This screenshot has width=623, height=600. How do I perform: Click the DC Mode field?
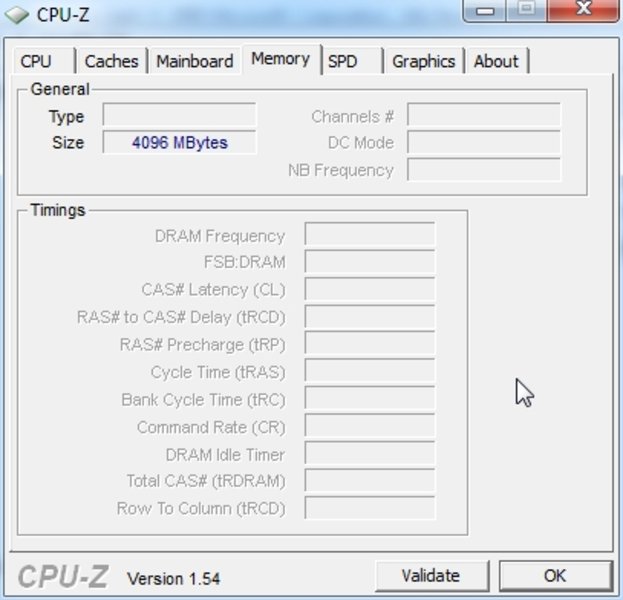coord(484,142)
